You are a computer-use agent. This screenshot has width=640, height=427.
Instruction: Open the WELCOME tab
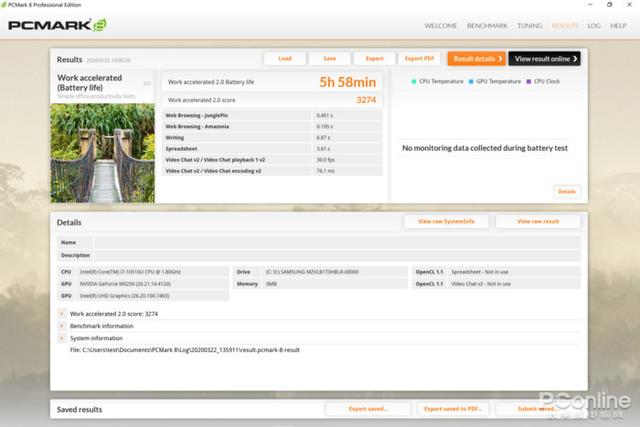tap(440, 26)
